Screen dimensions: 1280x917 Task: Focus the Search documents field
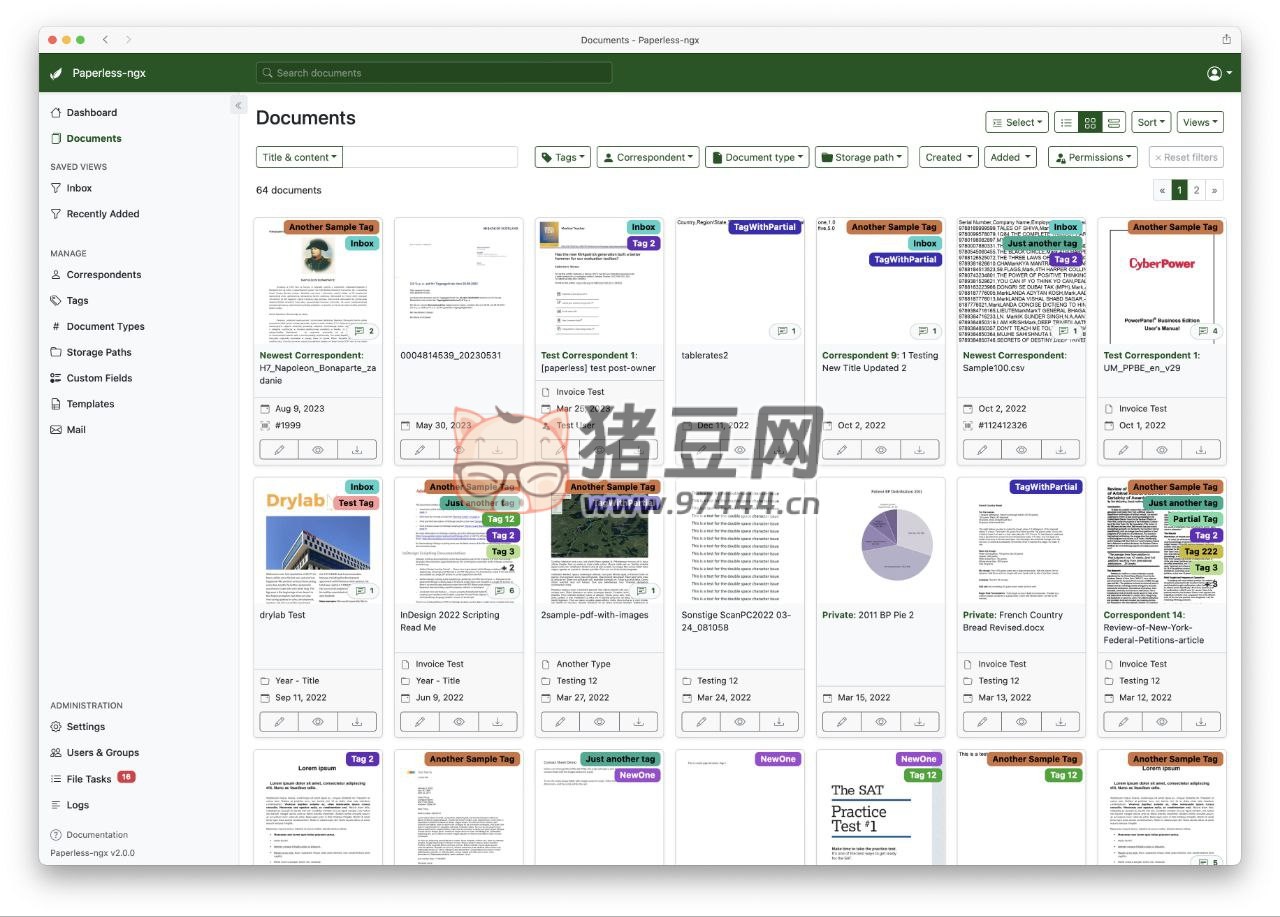(434, 73)
